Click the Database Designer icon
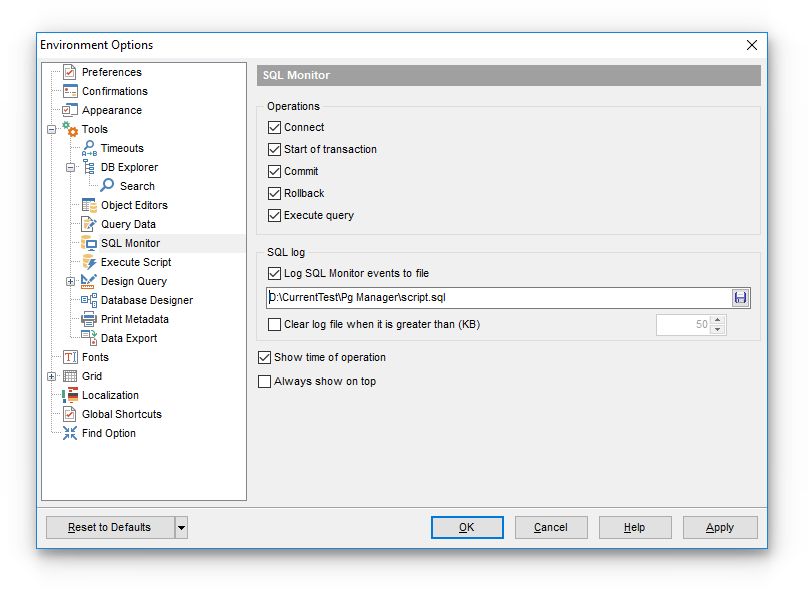 point(88,300)
